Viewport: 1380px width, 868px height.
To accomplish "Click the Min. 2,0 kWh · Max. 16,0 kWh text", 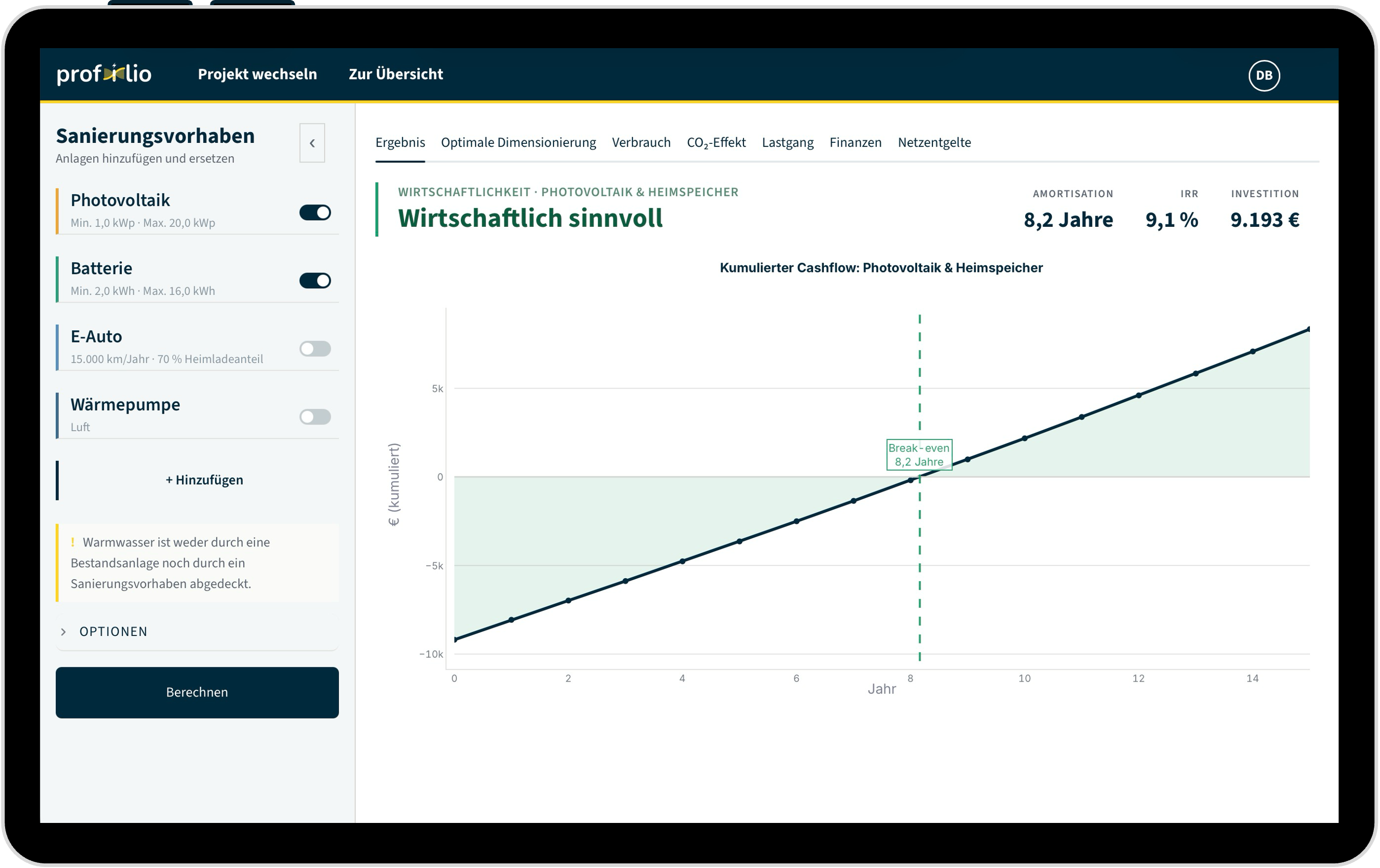I will [x=143, y=291].
